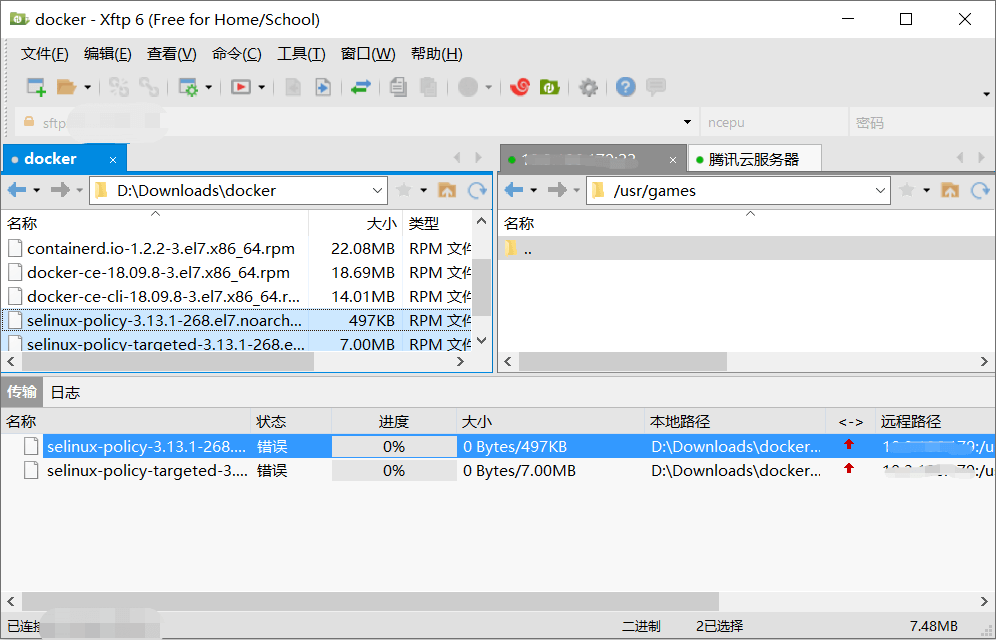Click the local pane home folder icon
The height and width of the screenshot is (640, 996).
[447, 190]
